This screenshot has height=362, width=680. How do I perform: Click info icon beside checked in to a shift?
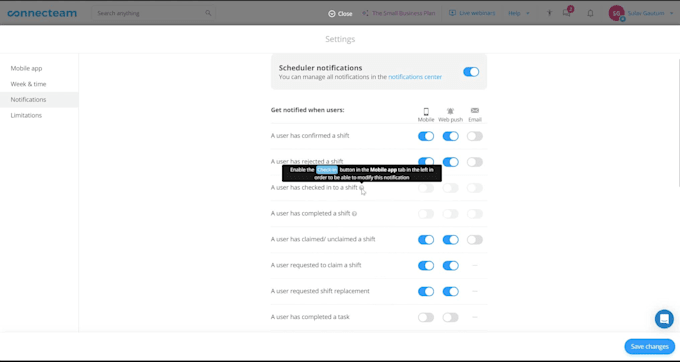point(362,188)
